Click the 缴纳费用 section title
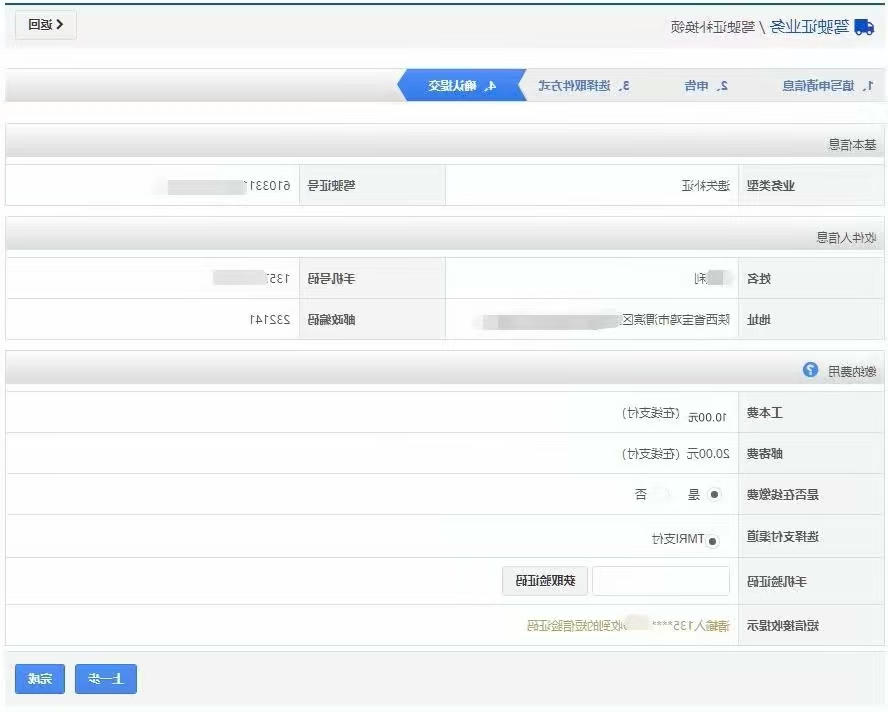 click(852, 371)
